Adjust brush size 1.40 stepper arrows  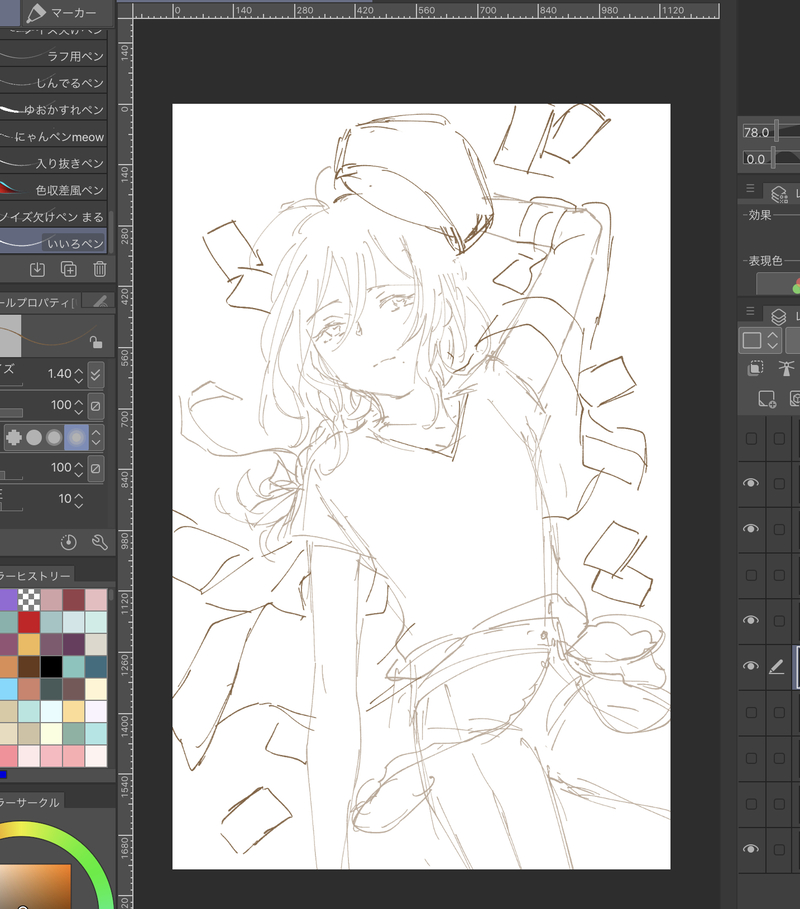79,375
